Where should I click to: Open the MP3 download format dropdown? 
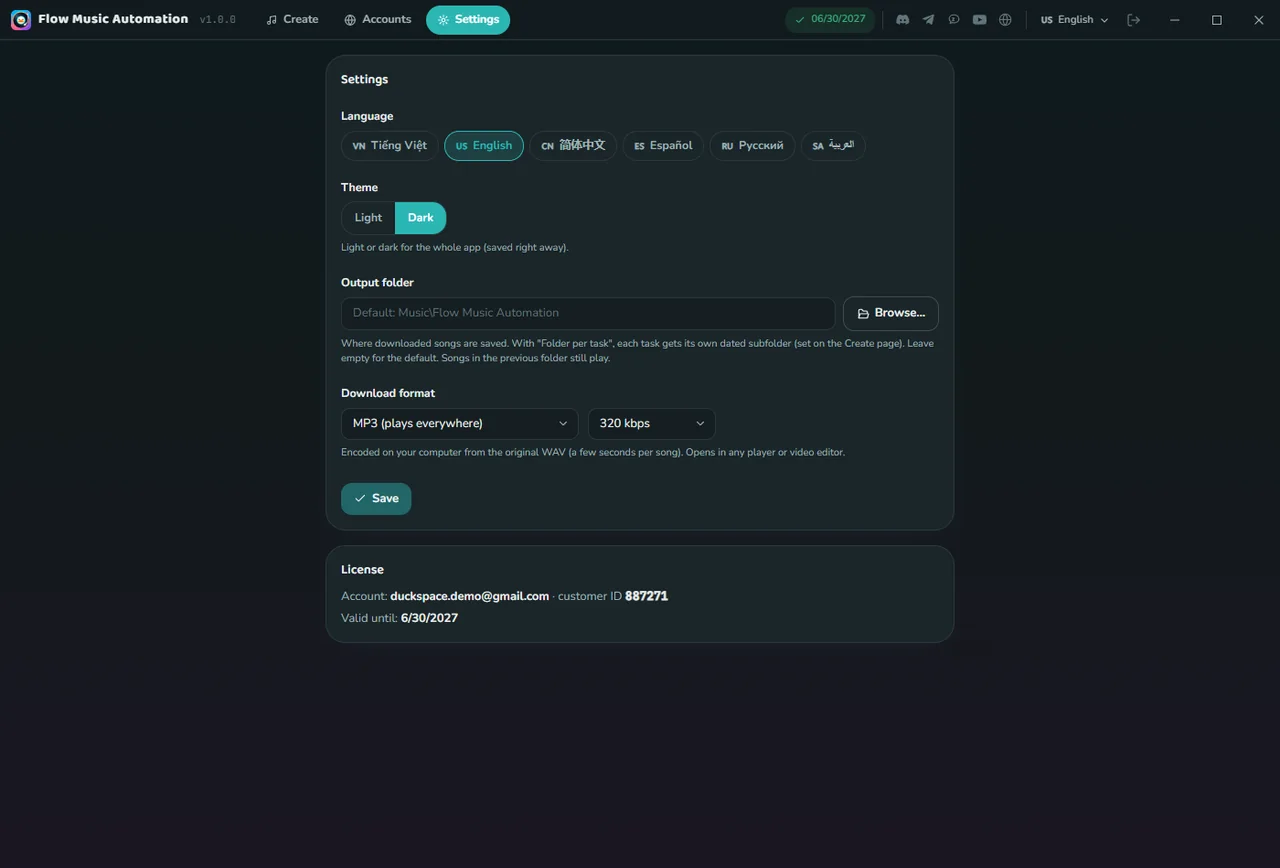point(459,424)
